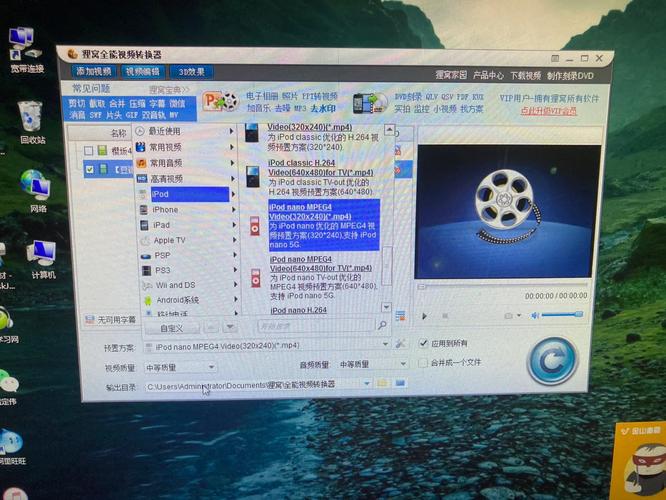This screenshot has width=666, height=500.
Task: Click the red VIP upgrade link
Action: pyautogui.click(x=548, y=111)
